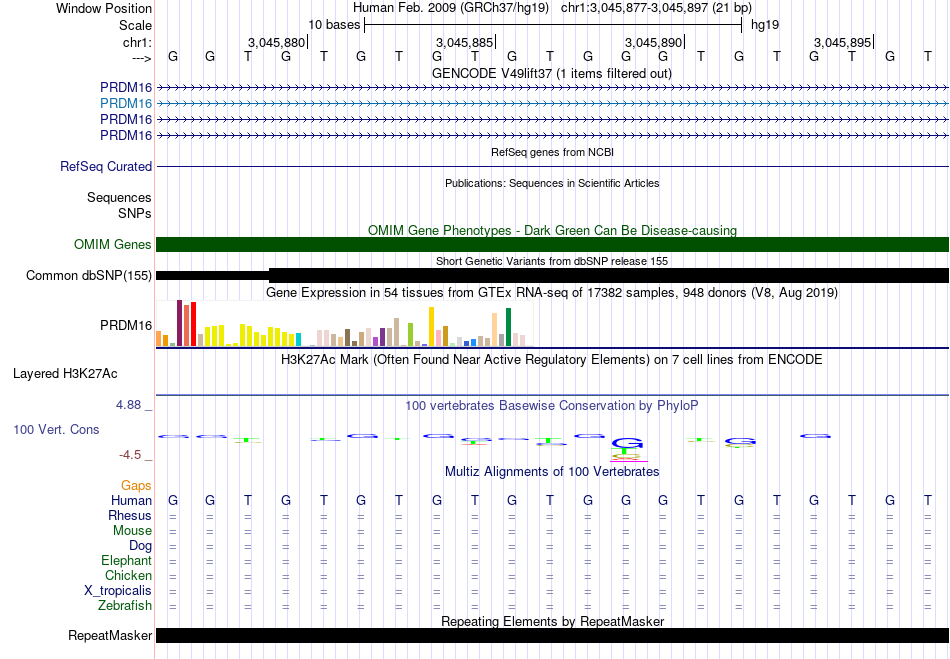Open the GENCODE V49lift37 track title
Image resolution: width=950 pixels, height=659 pixels.
(551, 73)
